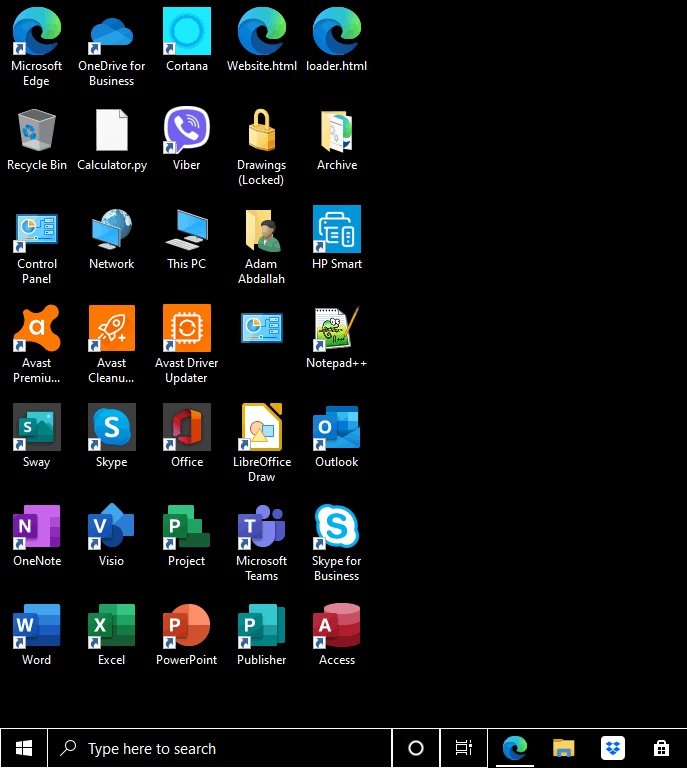Click the Type here to search box
This screenshot has height=768, width=687.
(x=219, y=748)
